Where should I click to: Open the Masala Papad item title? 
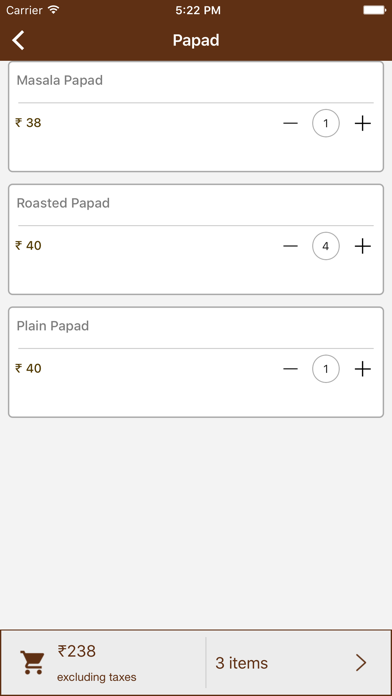[x=59, y=80]
